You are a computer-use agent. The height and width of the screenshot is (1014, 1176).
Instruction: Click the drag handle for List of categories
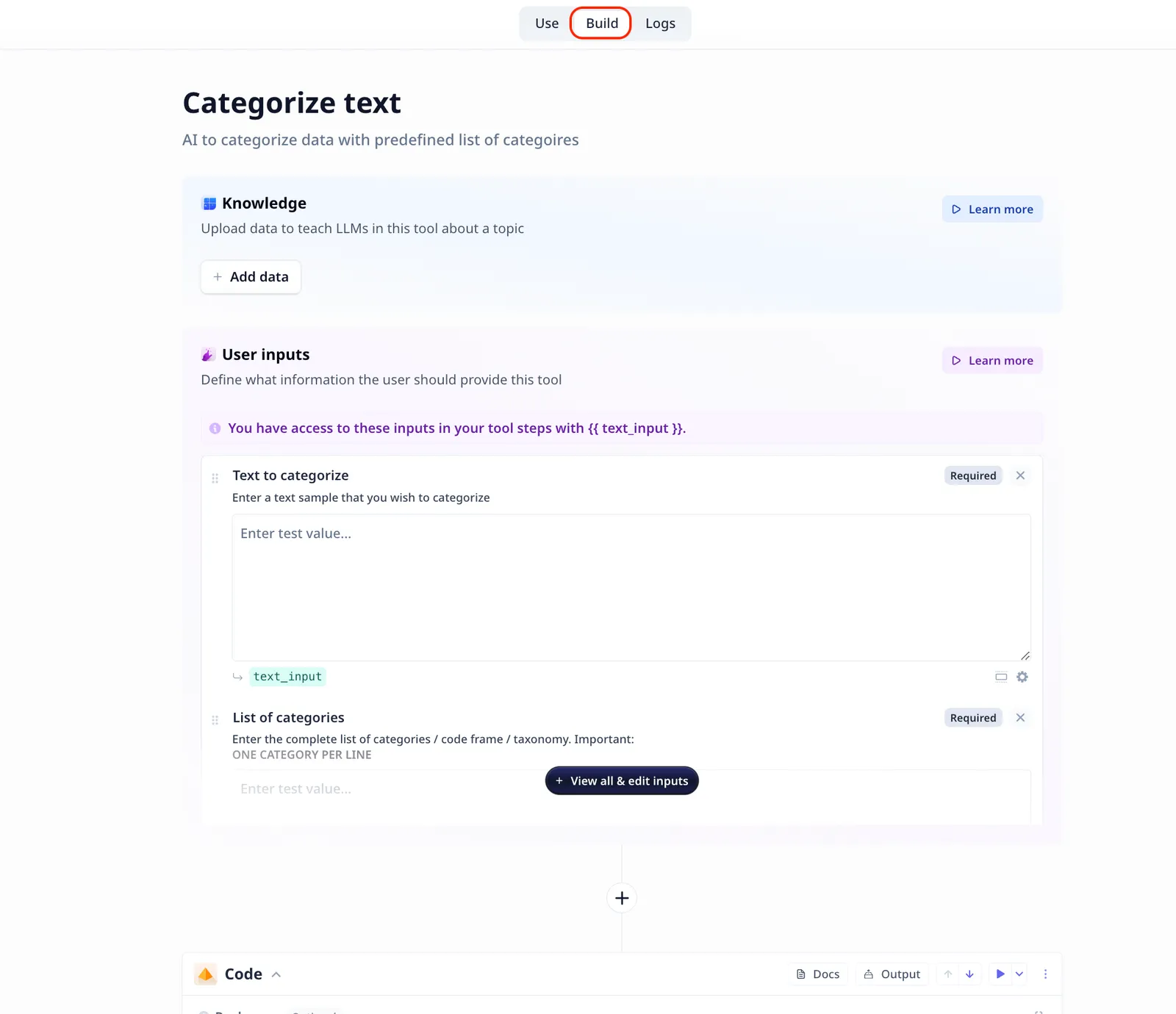(x=215, y=720)
